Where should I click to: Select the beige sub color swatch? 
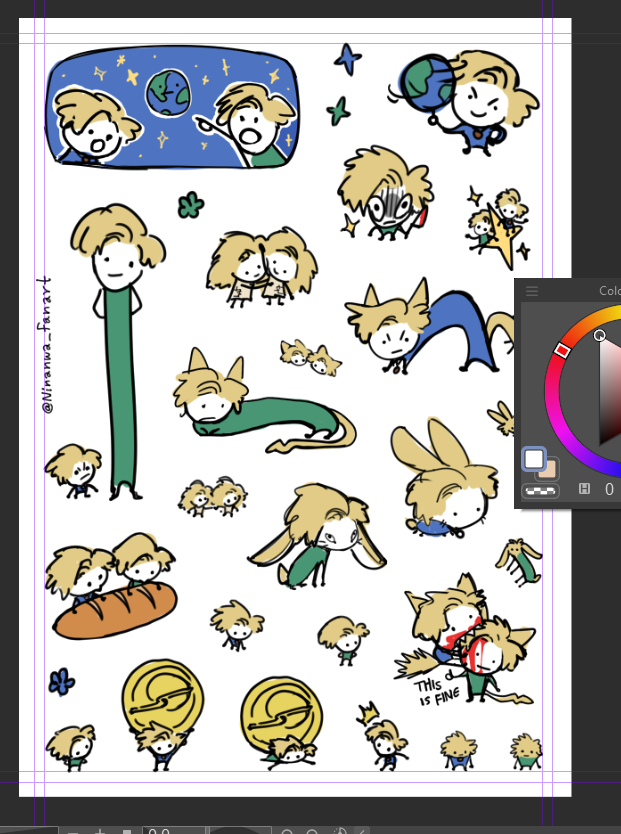click(x=550, y=471)
